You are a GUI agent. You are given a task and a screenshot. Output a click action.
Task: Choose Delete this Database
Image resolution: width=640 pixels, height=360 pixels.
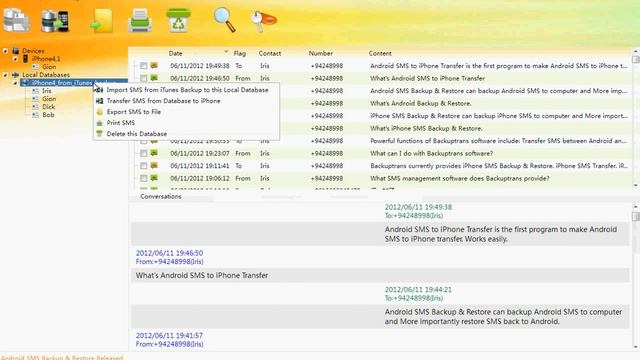[137, 134]
